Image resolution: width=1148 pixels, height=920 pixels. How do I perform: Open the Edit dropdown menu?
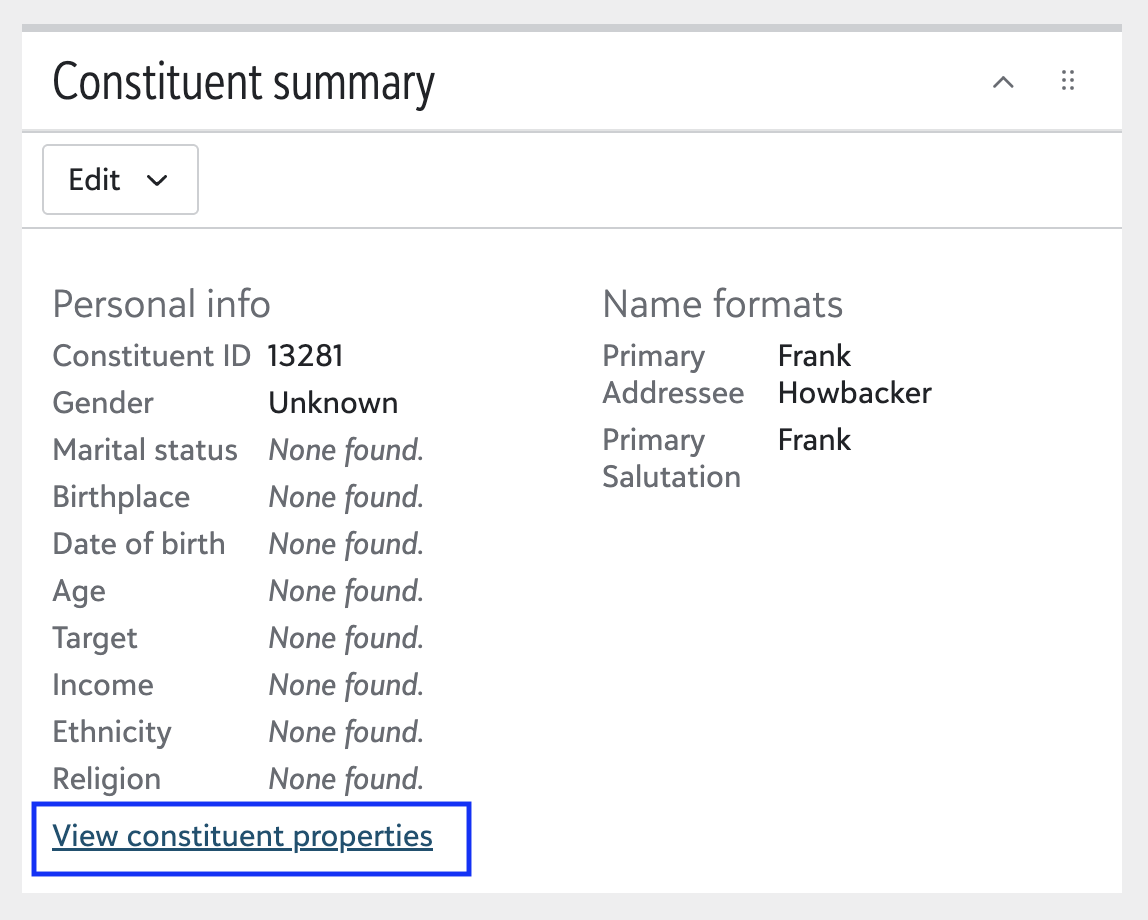[x=120, y=179]
